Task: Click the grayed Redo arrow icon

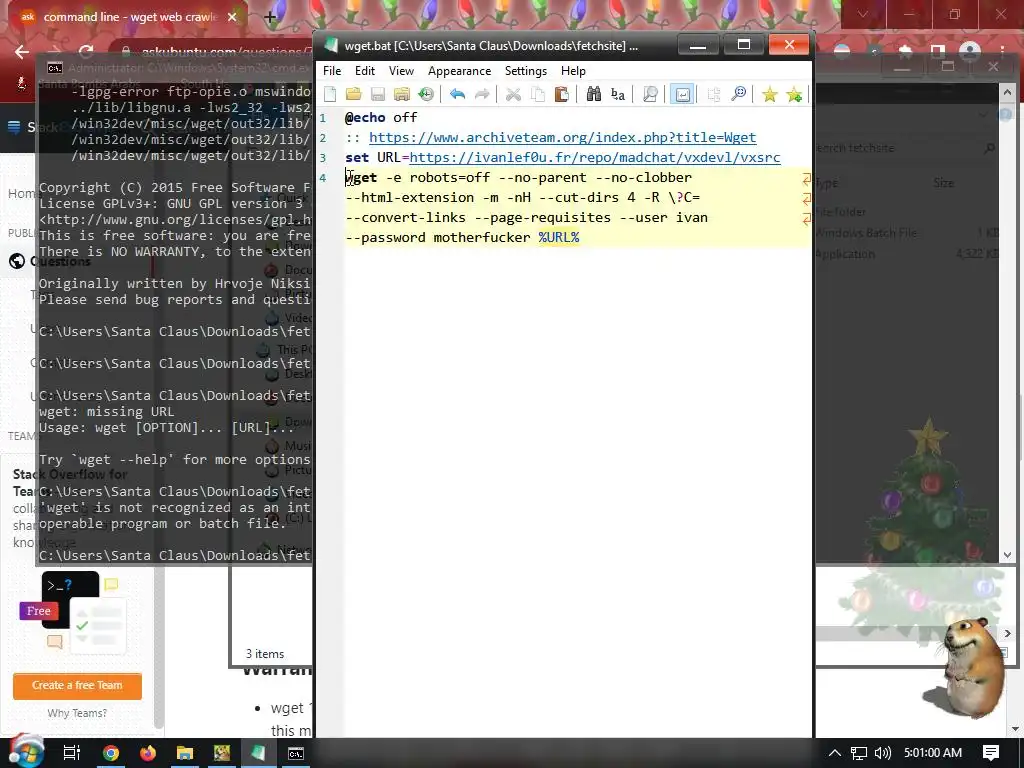Action: coord(482,94)
